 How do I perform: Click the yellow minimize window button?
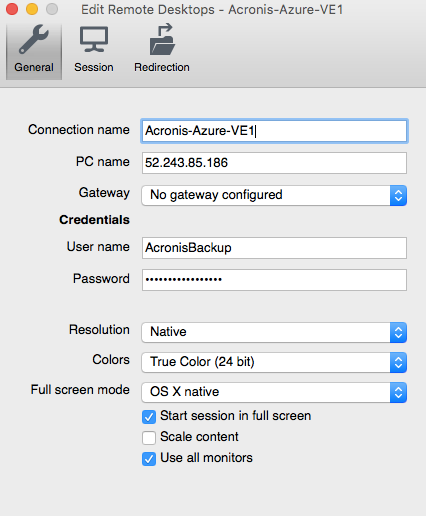coord(32,9)
